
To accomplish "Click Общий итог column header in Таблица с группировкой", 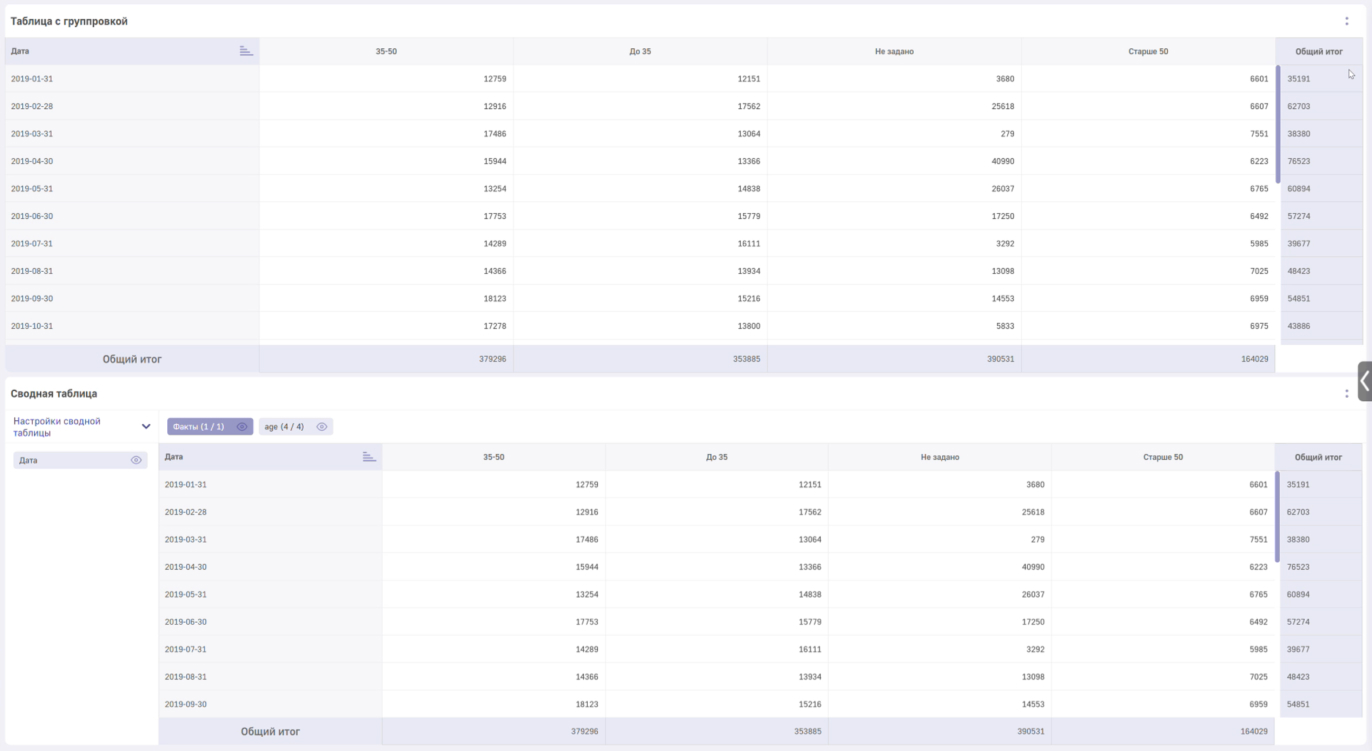I will click(x=1319, y=51).
